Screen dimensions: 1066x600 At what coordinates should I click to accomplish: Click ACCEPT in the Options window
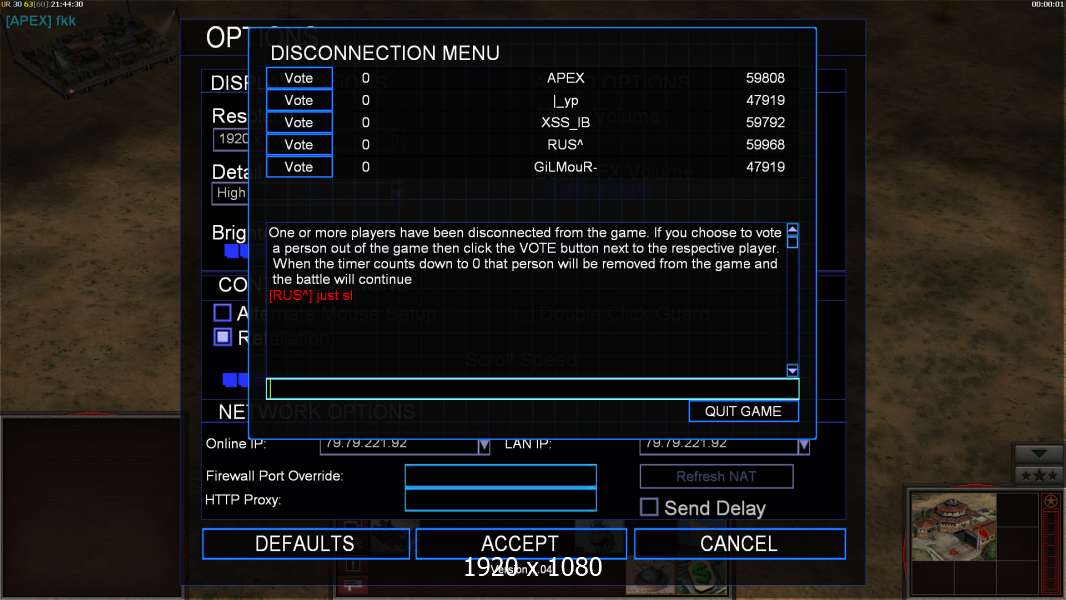pos(520,544)
